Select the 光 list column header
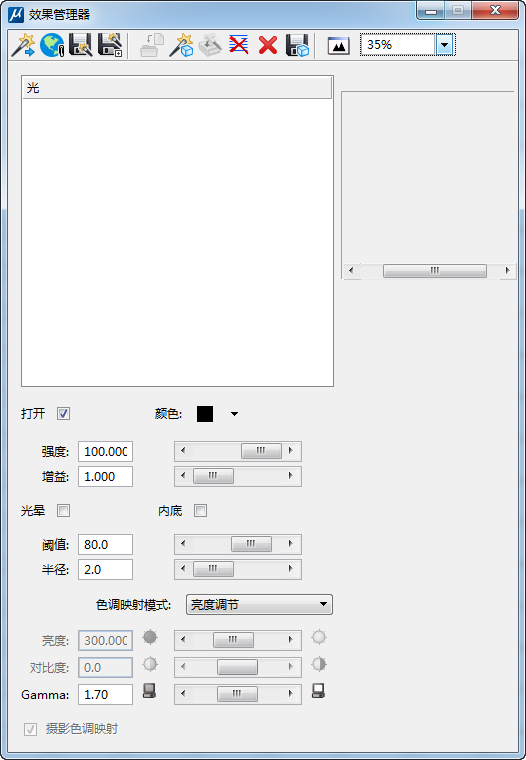 (x=177, y=88)
